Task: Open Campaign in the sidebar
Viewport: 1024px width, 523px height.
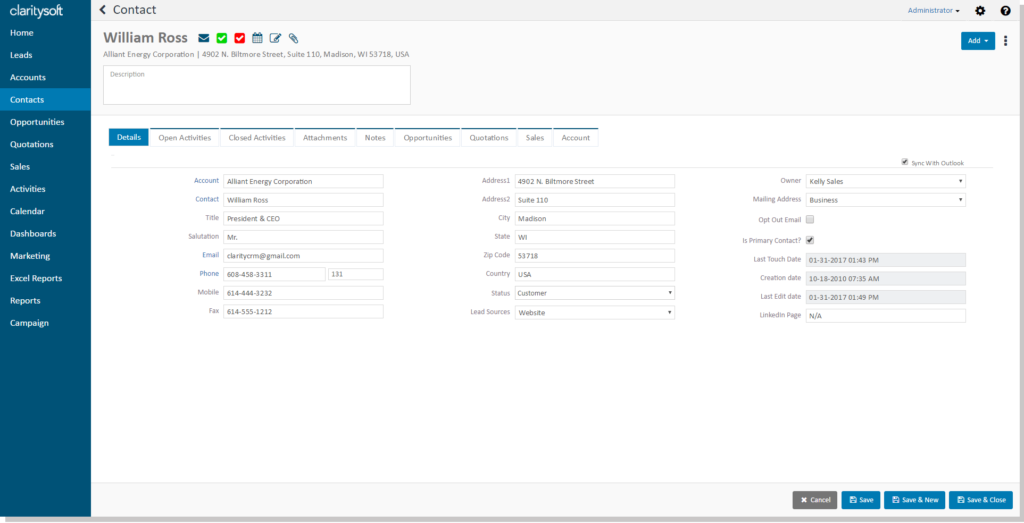Action: pos(45,323)
